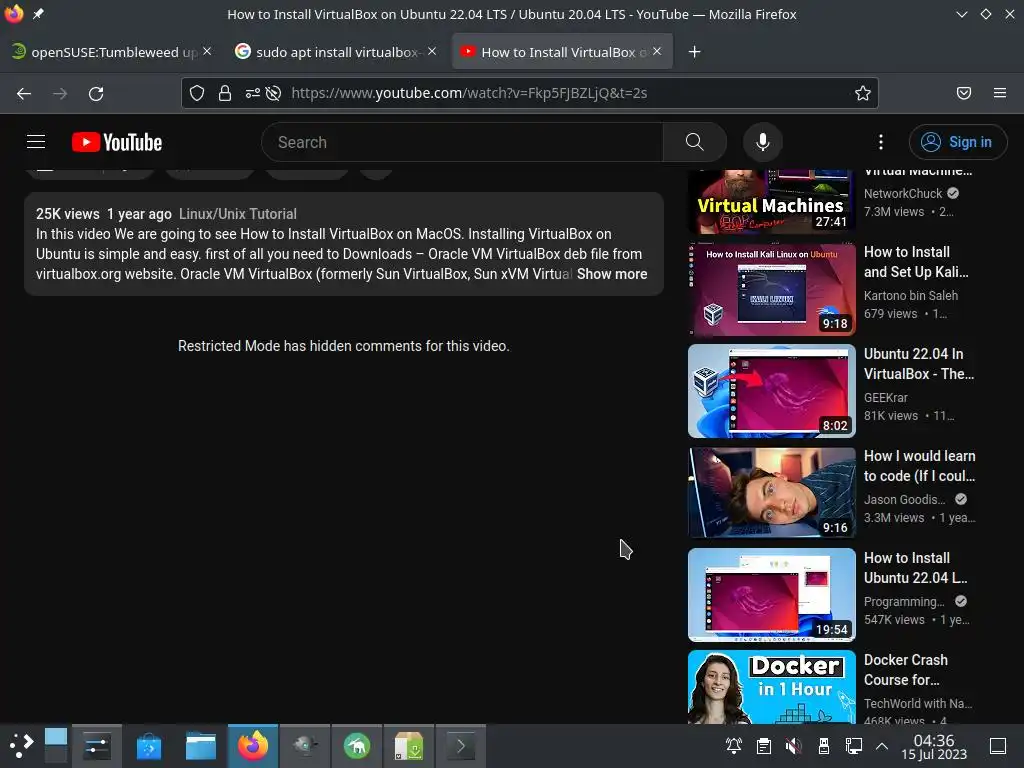Open the green circular taskbar app
The image size is (1024, 768).
coord(357,746)
